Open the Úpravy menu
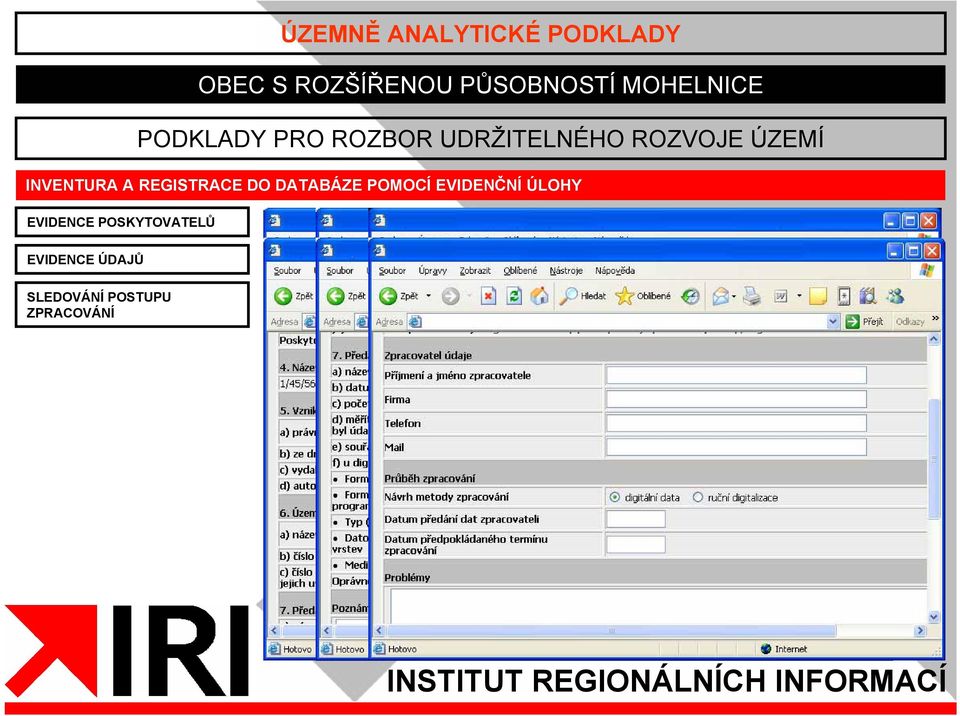 (433, 271)
